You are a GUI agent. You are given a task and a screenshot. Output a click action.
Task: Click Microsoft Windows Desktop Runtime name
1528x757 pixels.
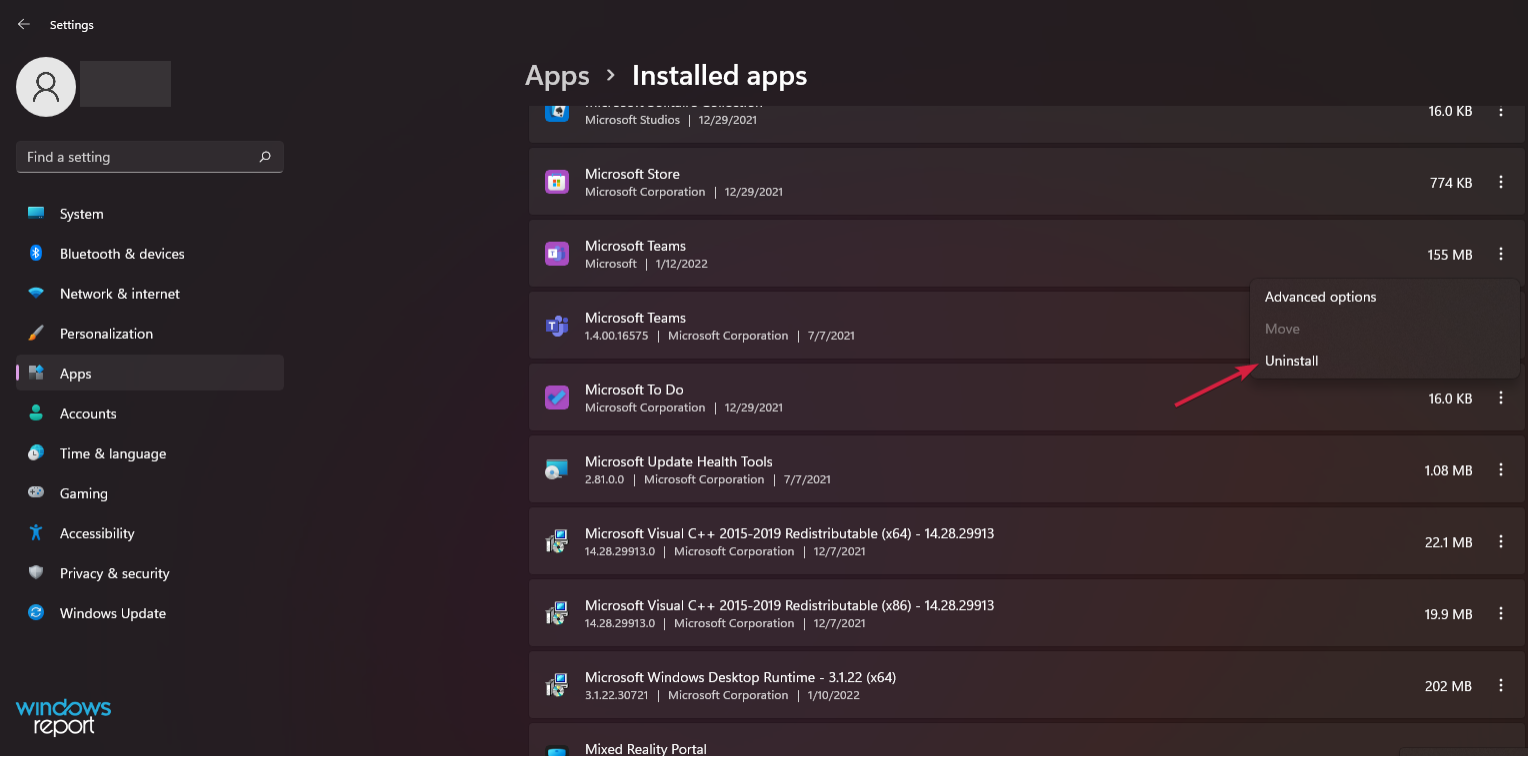[740, 678]
